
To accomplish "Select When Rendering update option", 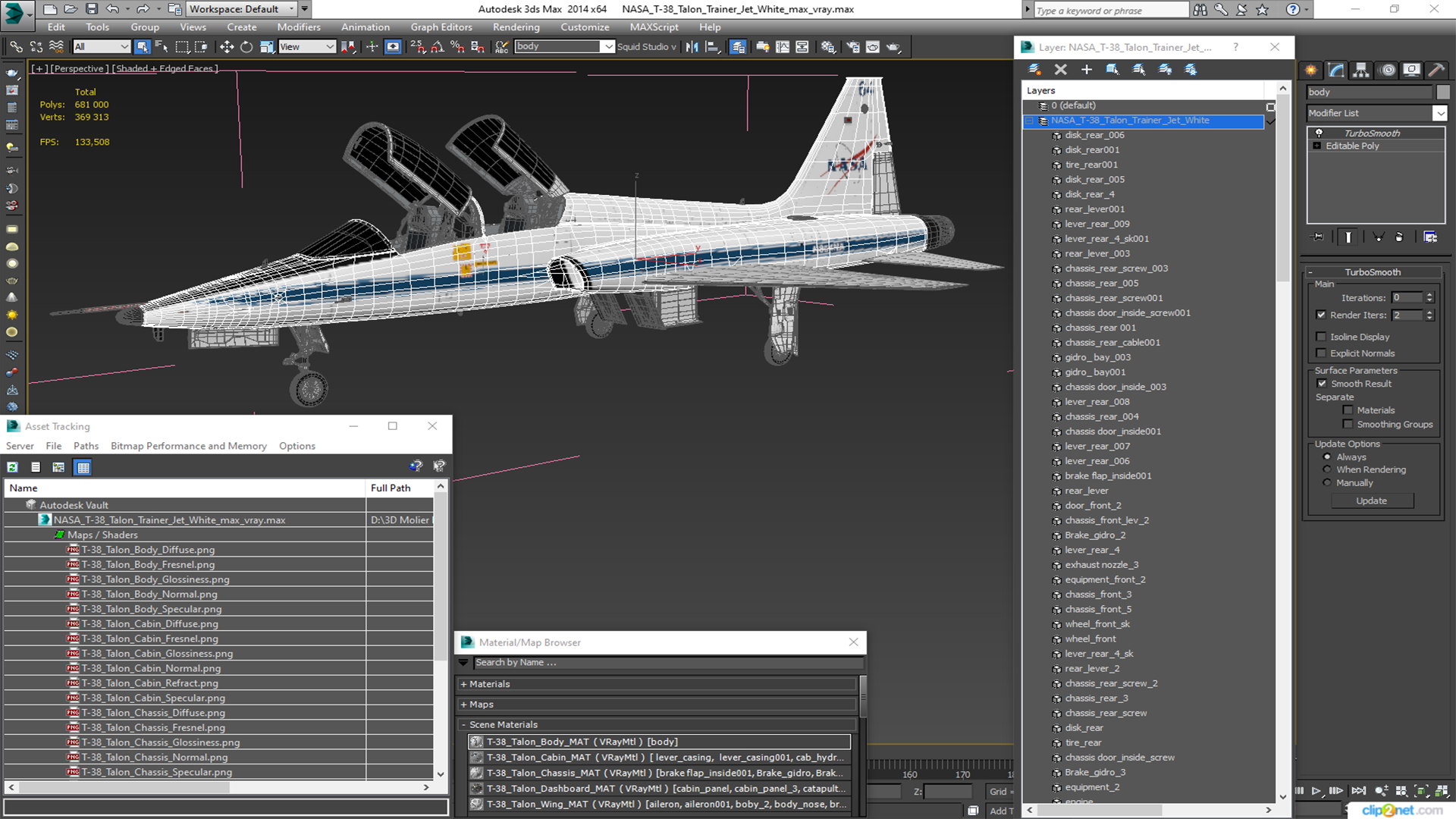I will point(1327,469).
